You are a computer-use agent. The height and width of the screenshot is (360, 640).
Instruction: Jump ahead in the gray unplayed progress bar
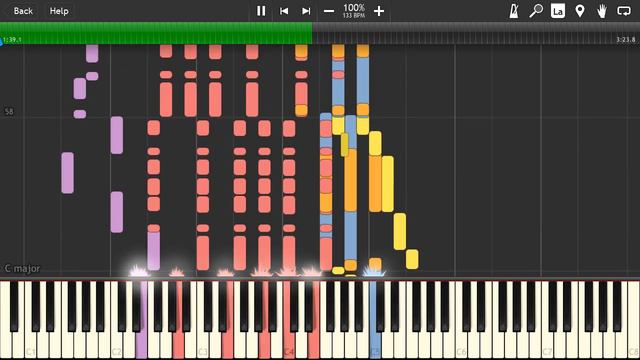point(476,33)
